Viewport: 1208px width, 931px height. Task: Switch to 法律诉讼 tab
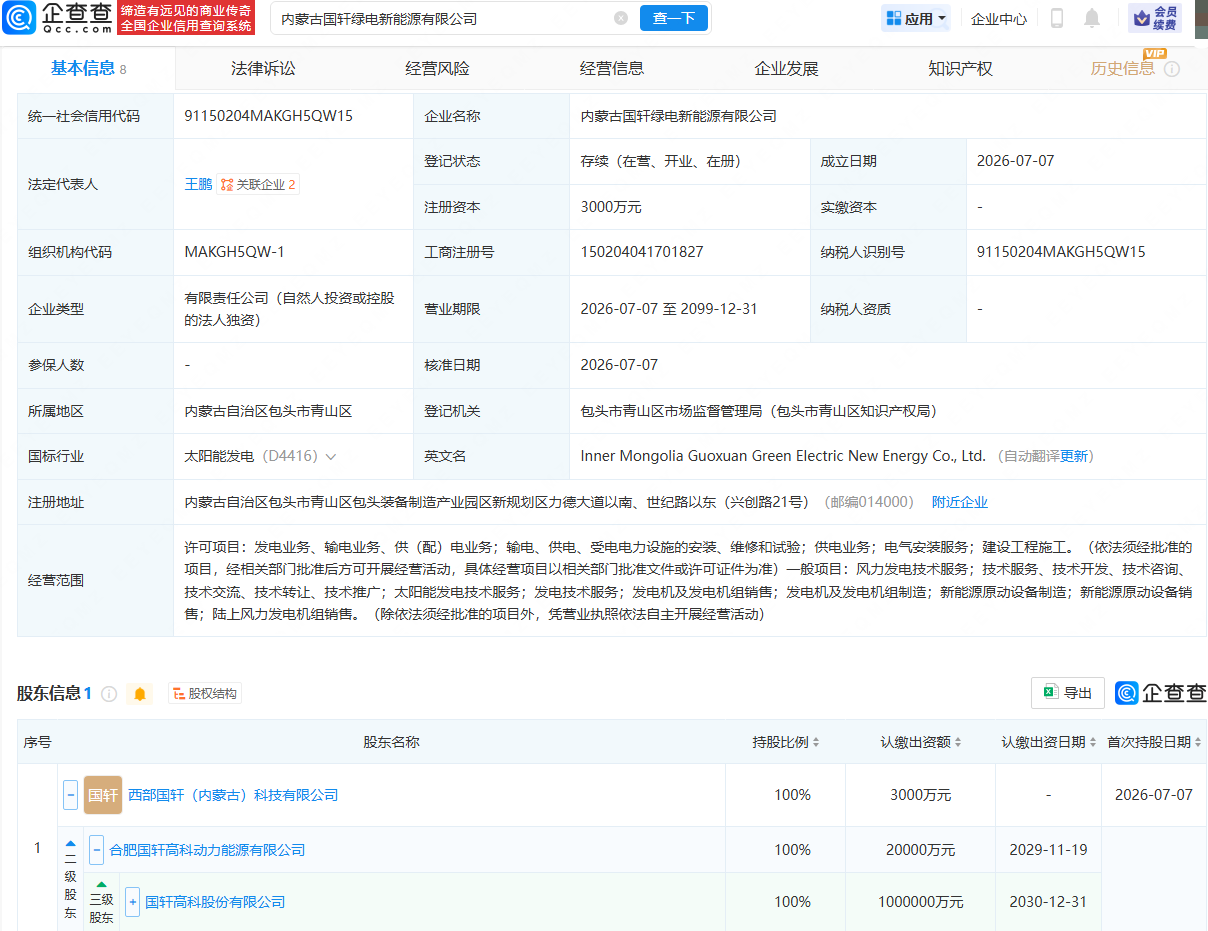(x=263, y=68)
